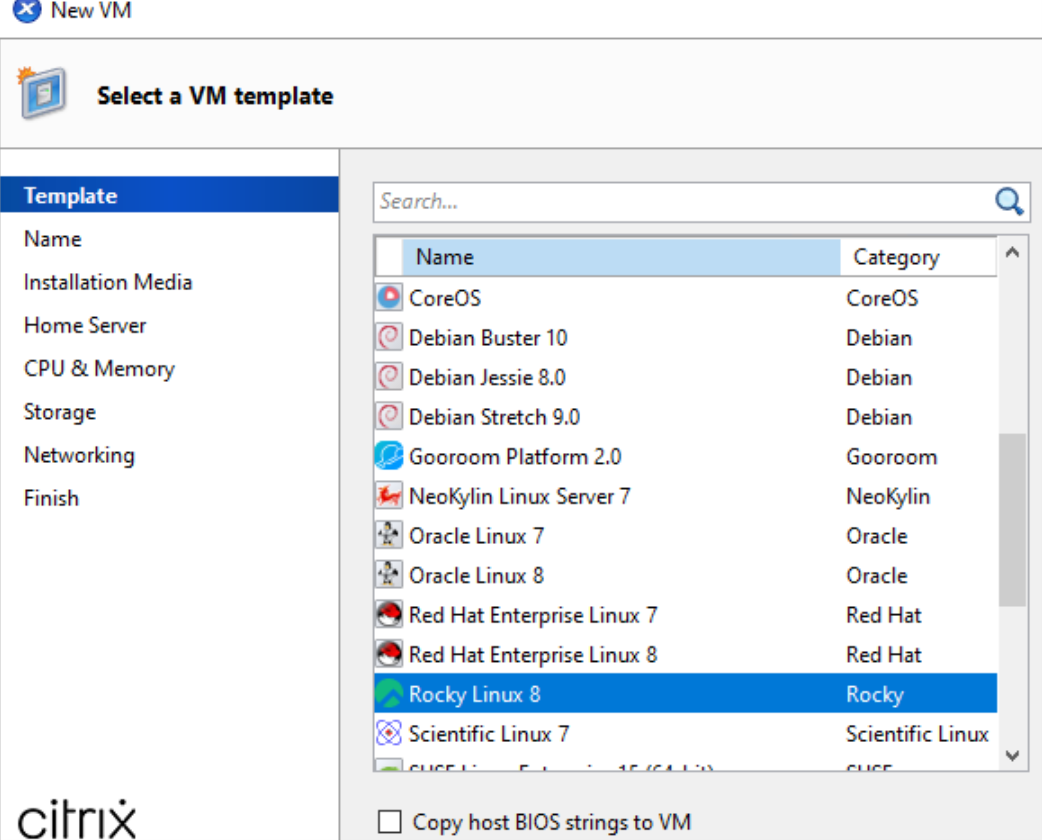Select the Scientific Linux 7 atom icon
1042x840 pixels.
[389, 734]
